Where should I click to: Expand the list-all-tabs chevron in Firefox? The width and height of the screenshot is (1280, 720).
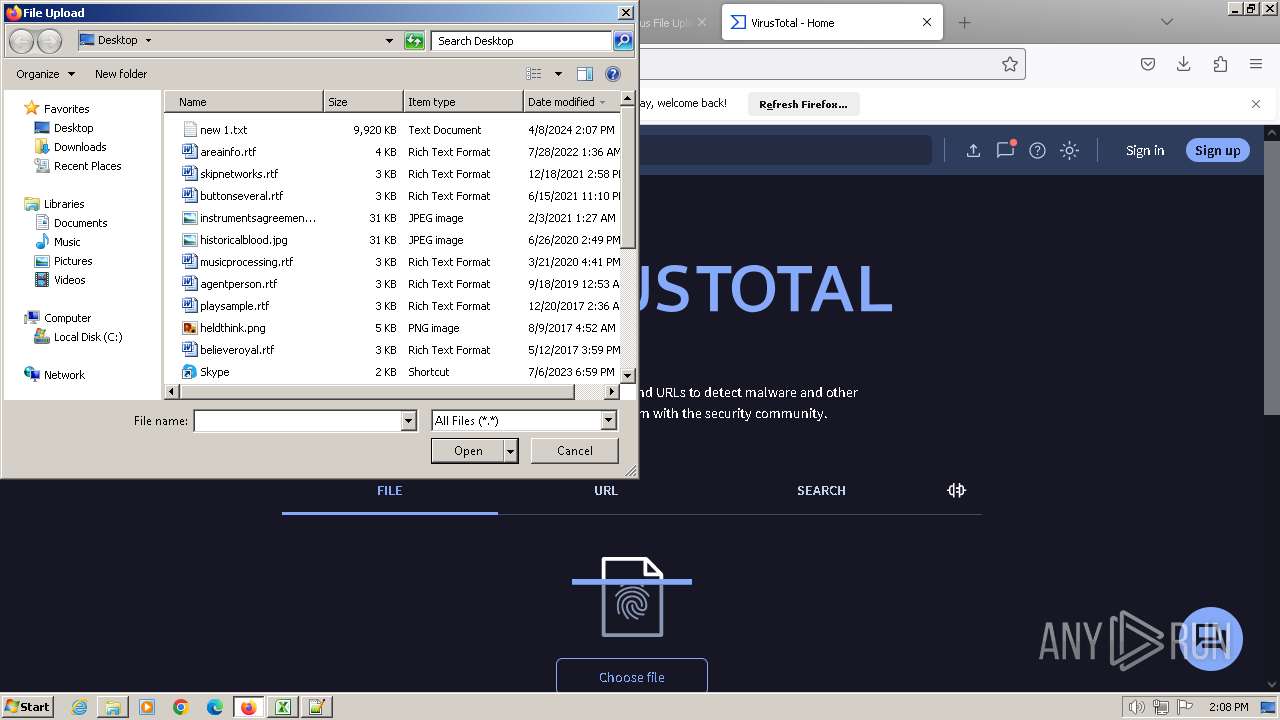1166,22
